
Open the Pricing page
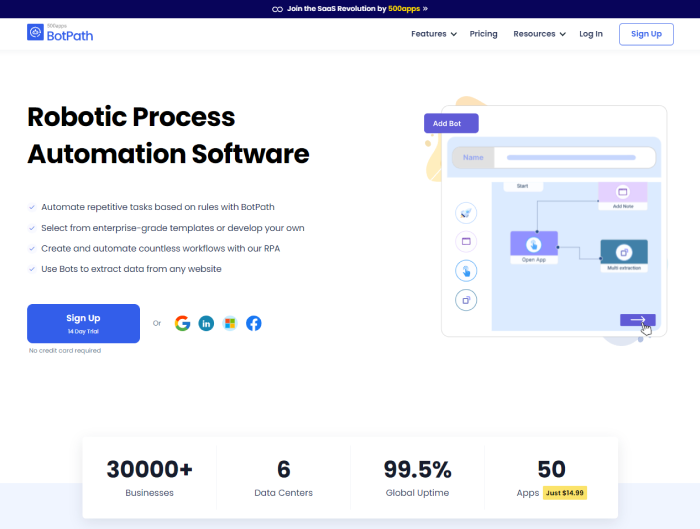click(483, 34)
